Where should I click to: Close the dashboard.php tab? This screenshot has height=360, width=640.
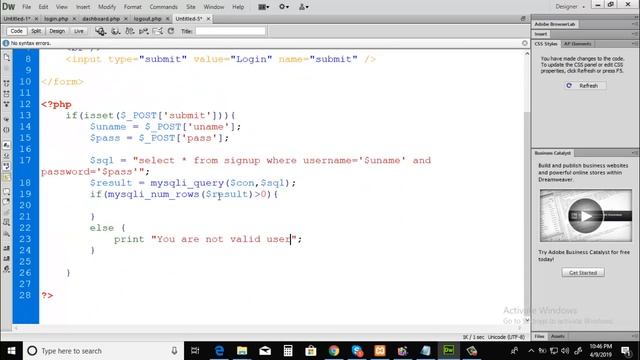[x=126, y=19]
